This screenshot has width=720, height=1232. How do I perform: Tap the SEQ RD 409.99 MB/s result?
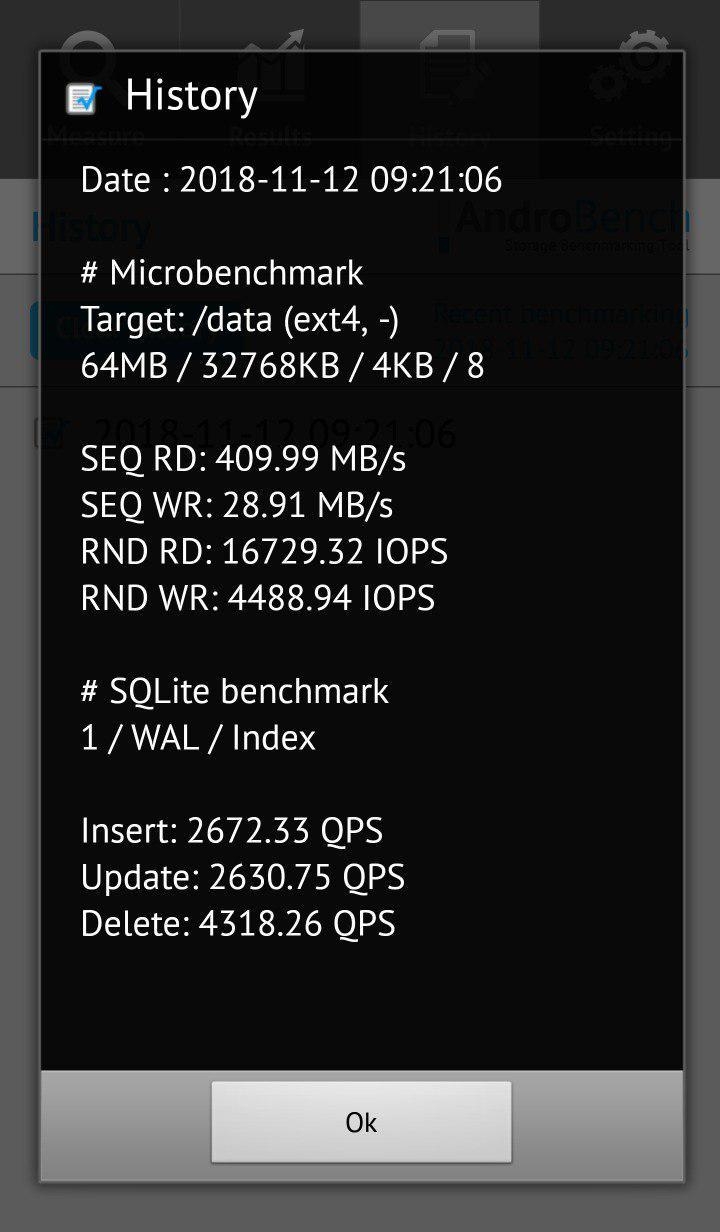(243, 460)
